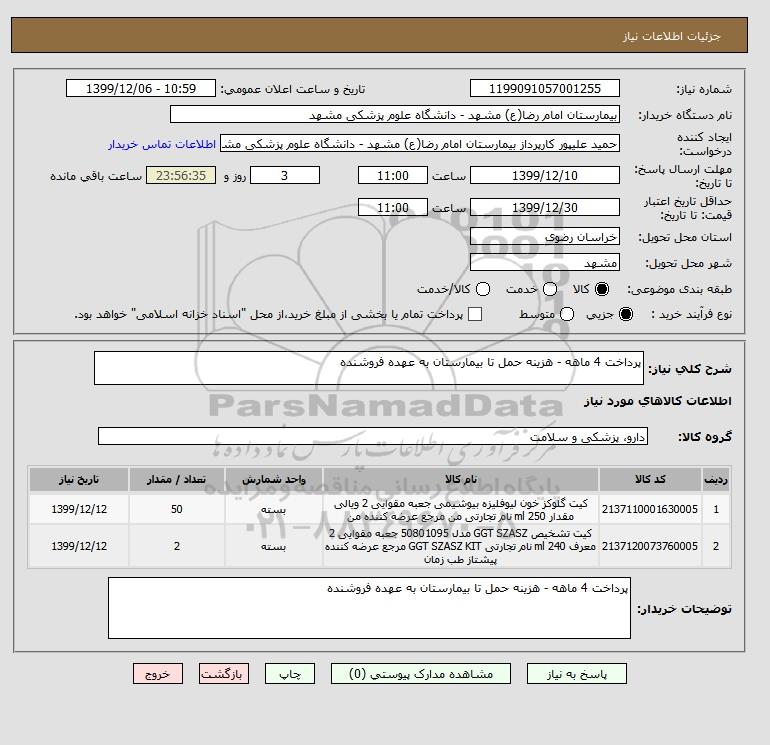
Task: Click the remaining time countdown 23:56:35
Action: click(181, 175)
